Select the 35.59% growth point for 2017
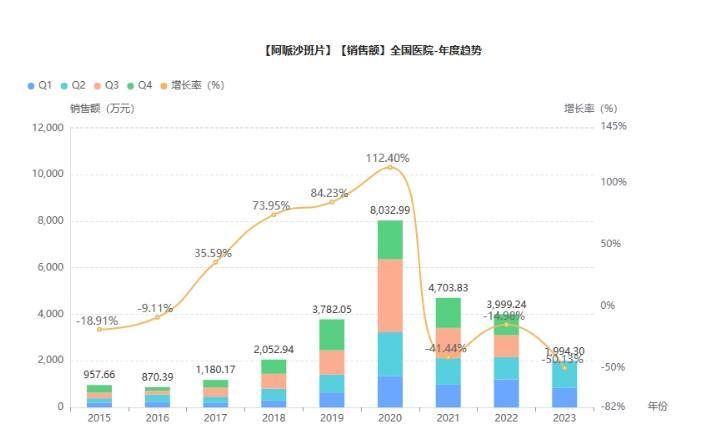The image size is (702, 436). (x=215, y=262)
